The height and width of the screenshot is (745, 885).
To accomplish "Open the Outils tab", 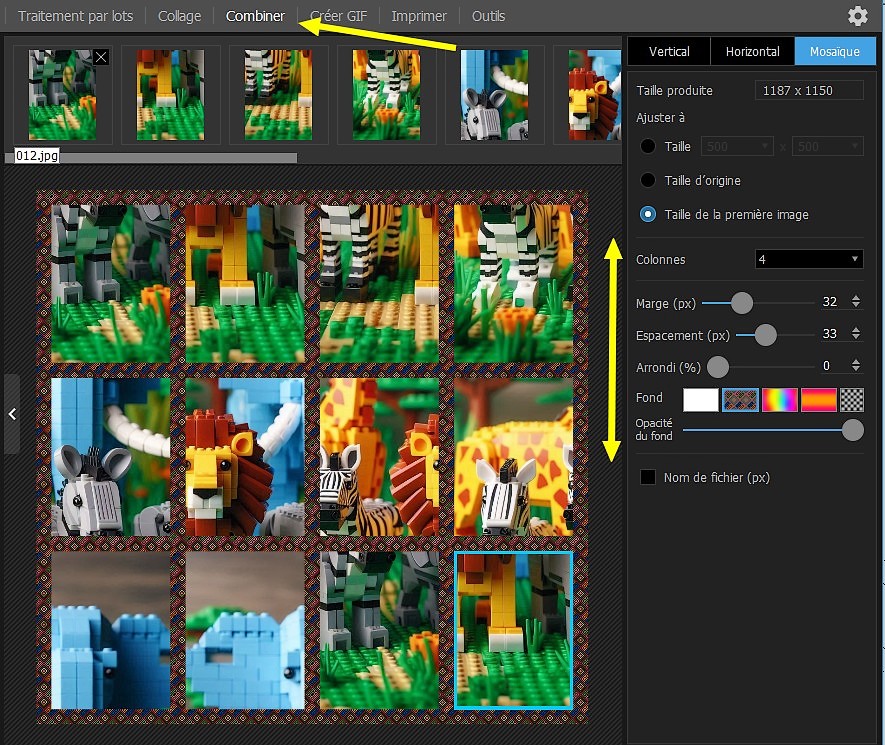I will [488, 16].
